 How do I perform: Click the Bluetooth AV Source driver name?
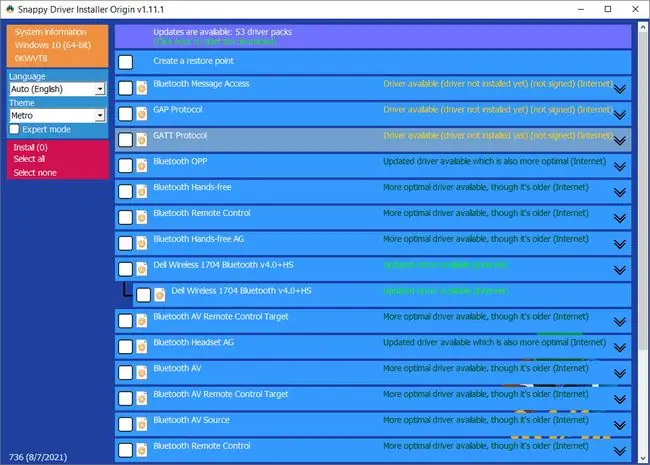coord(191,420)
